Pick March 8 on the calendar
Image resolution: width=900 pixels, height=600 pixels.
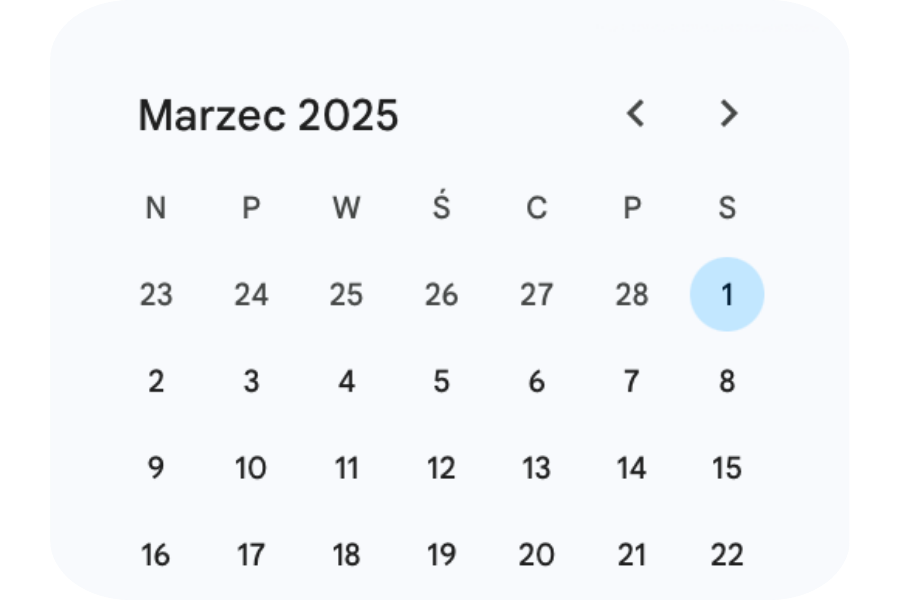(727, 381)
